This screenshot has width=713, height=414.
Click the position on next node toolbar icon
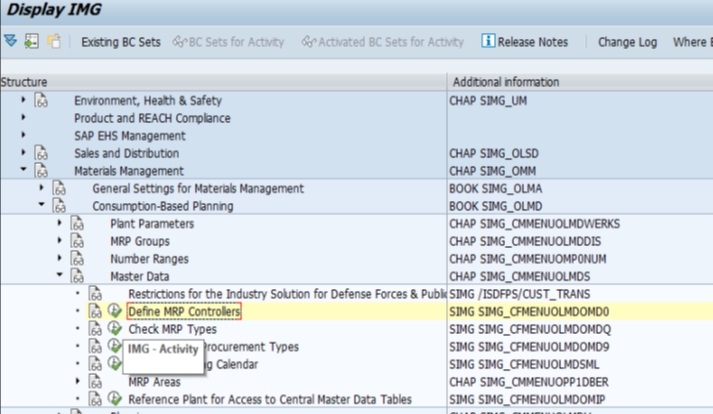point(31,41)
